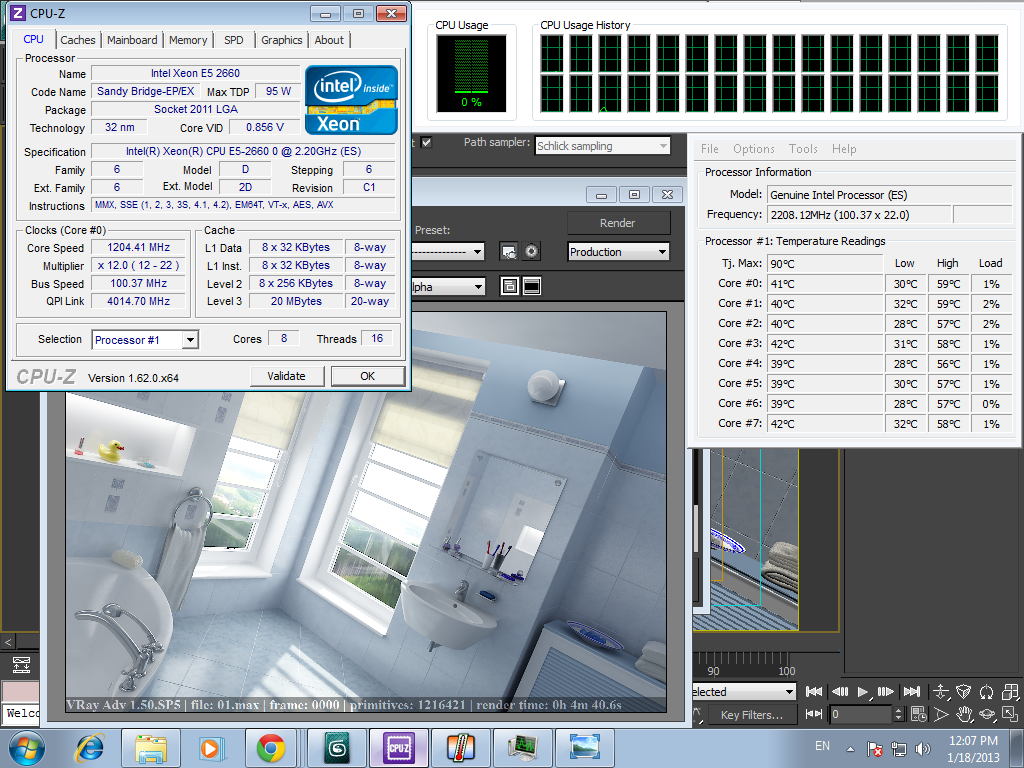This screenshot has width=1024, height=768.
Task: Click OK button in CPU-Z
Action: point(368,376)
